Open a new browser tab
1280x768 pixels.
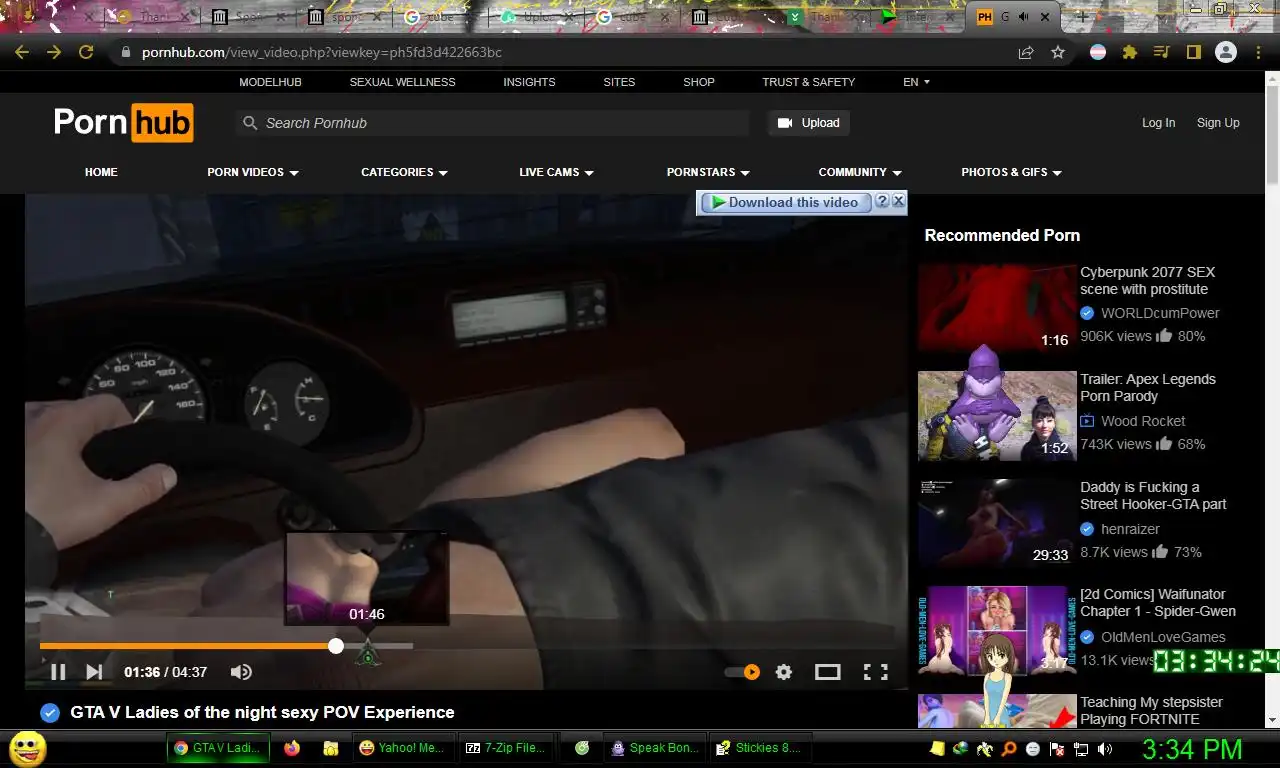pyautogui.click(x=1081, y=17)
